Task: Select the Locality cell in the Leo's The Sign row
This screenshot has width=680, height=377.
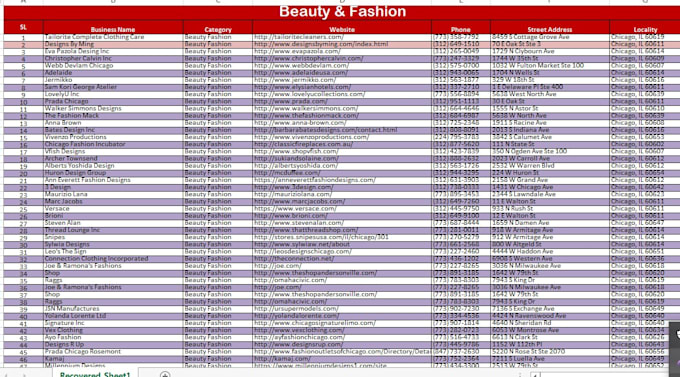Action: tap(645, 252)
